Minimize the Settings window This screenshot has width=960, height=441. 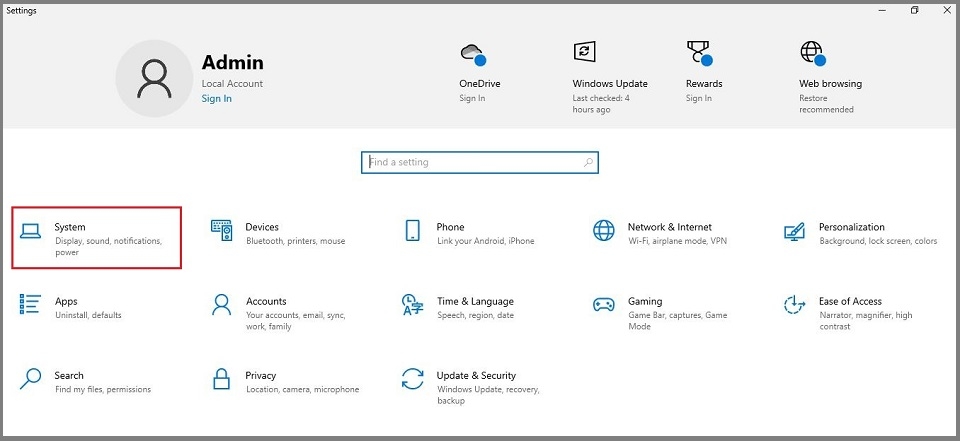tap(882, 10)
